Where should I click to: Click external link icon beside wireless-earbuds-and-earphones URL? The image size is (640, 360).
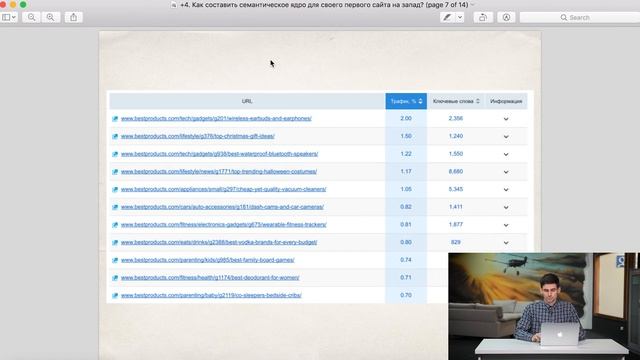115,119
